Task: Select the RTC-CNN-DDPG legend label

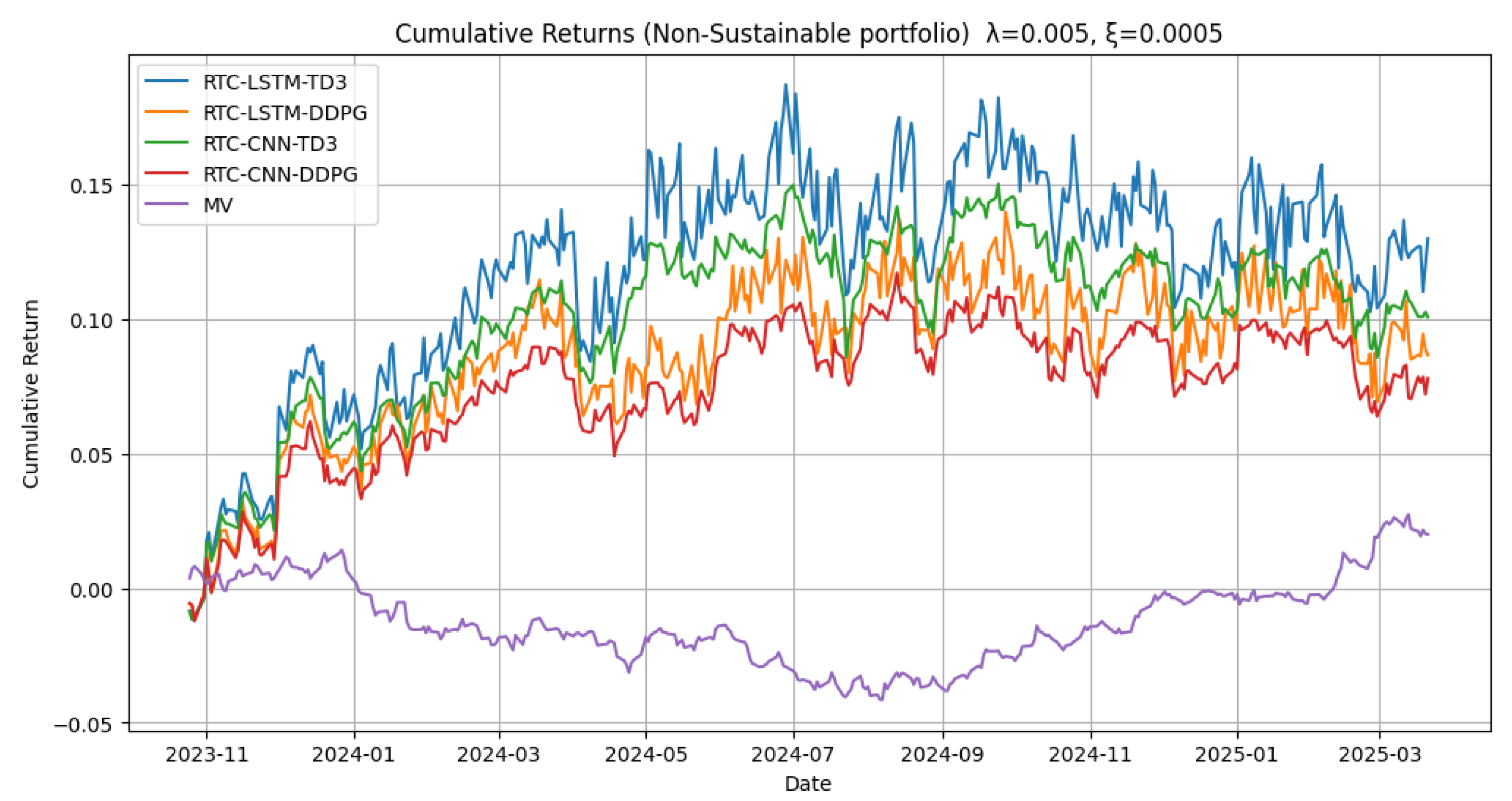Action: click(280, 174)
